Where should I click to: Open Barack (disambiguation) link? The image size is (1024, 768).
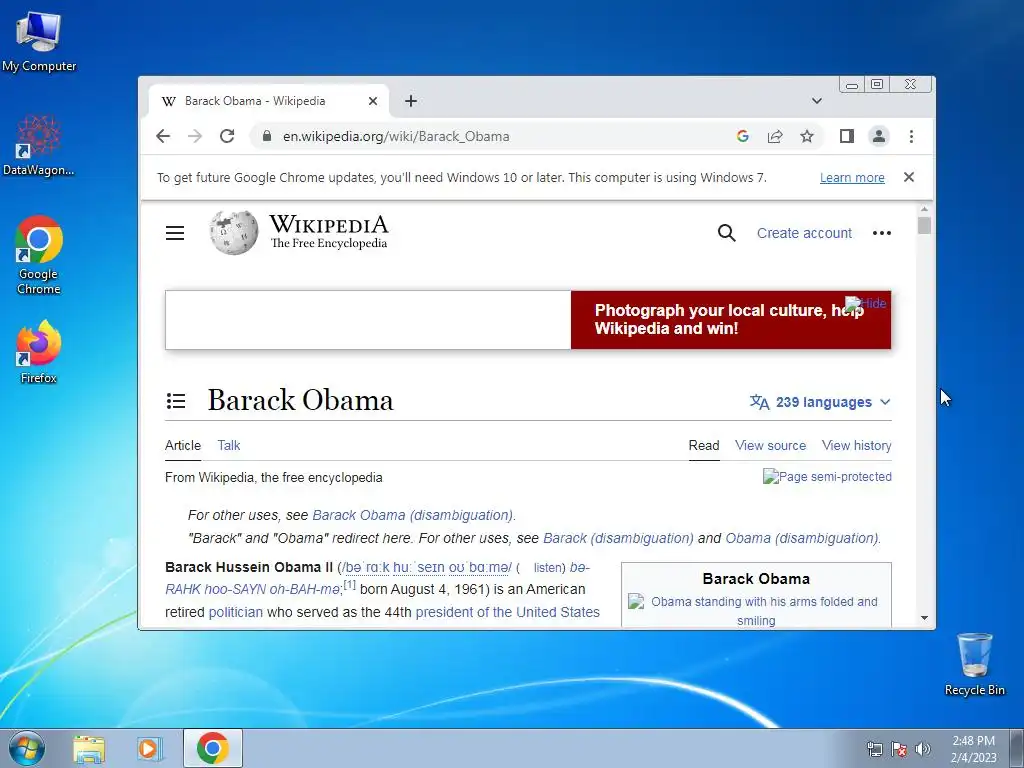point(618,538)
